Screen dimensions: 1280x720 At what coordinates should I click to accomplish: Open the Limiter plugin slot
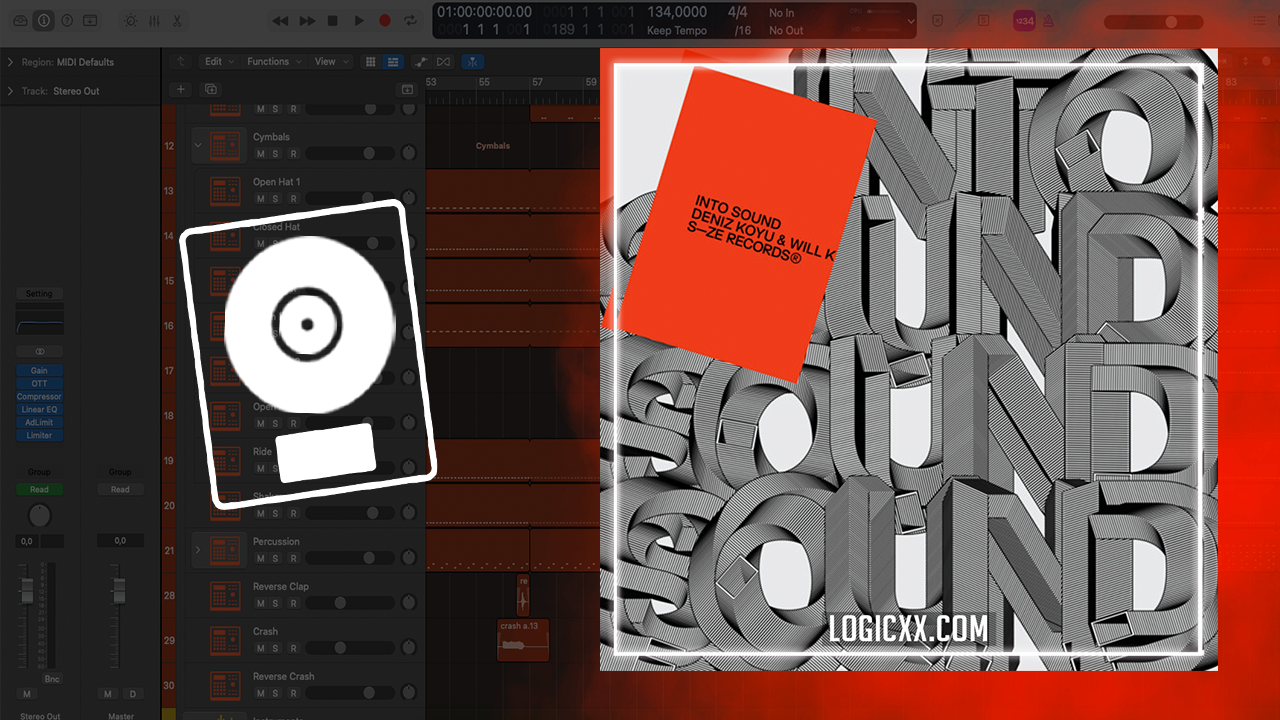click(40, 436)
